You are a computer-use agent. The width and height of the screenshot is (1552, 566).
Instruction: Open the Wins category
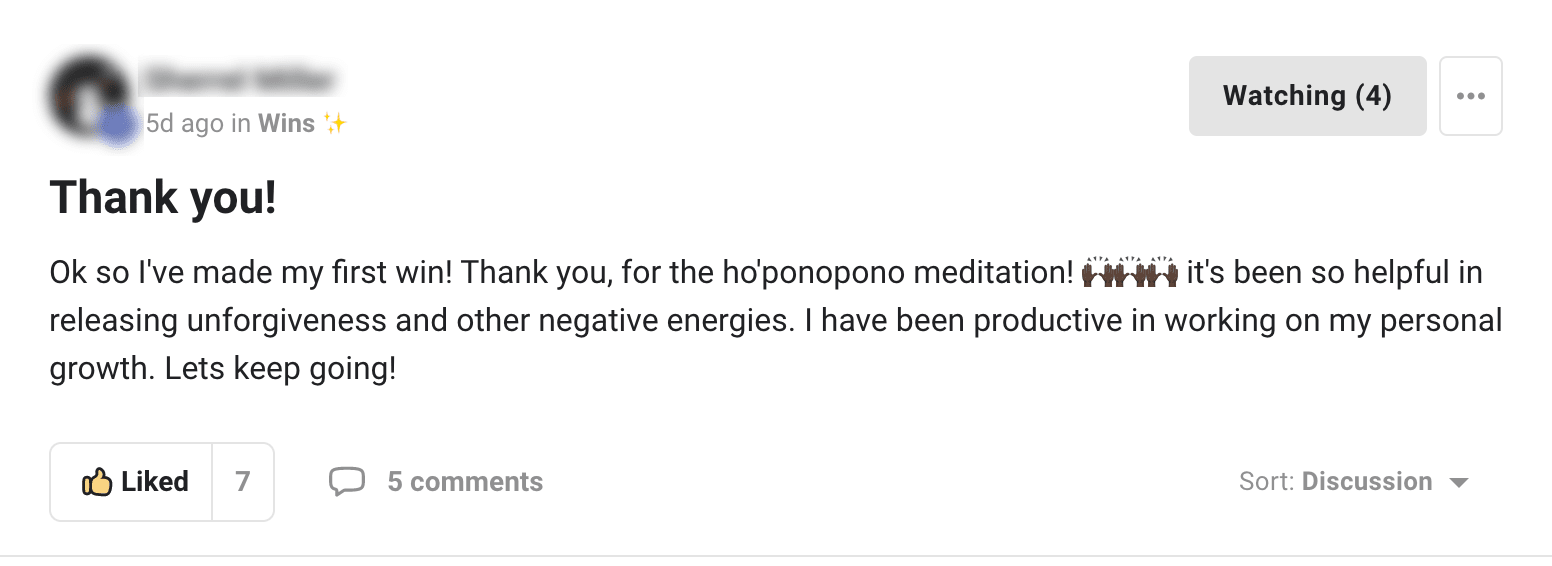point(286,123)
